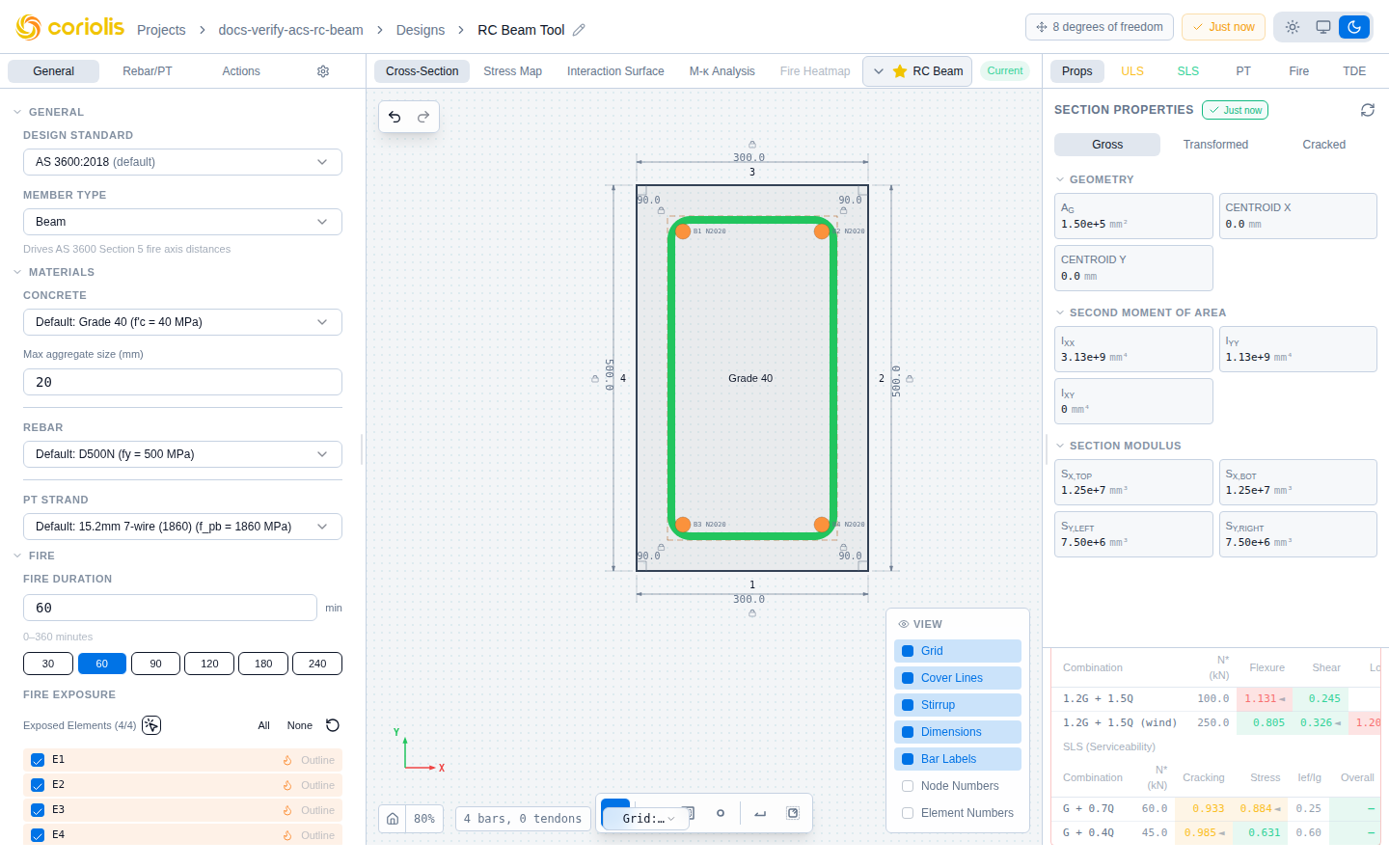This screenshot has width=1389, height=868.
Task: Open Interaction Surface tab
Action: 615,71
